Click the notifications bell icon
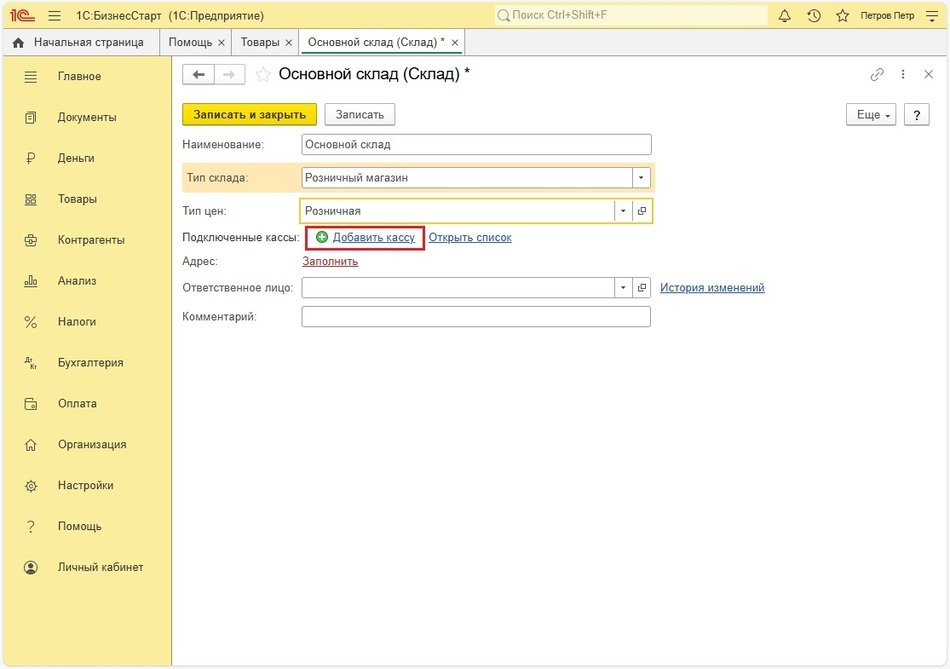 [785, 16]
